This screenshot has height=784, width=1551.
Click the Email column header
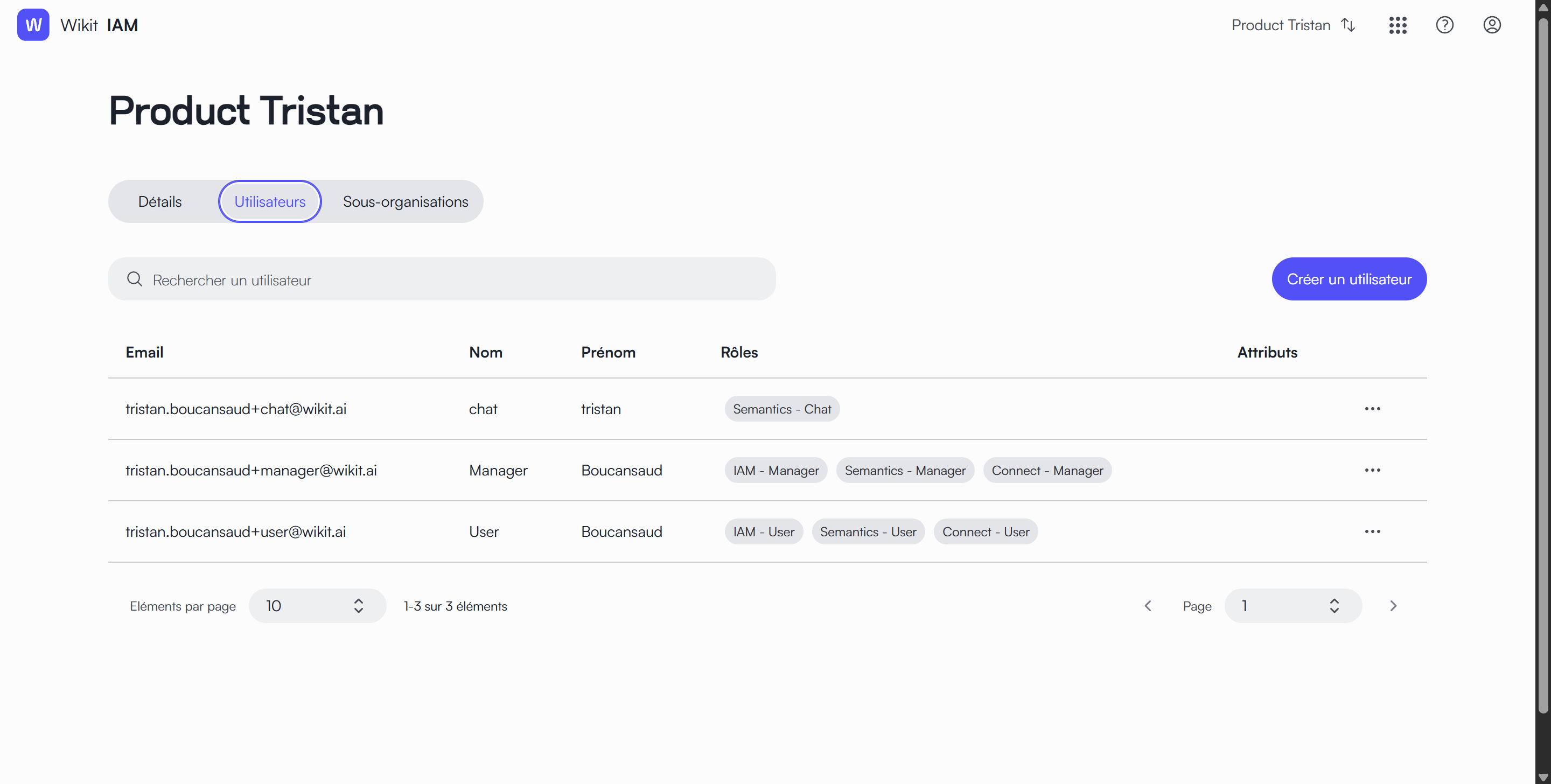point(144,352)
